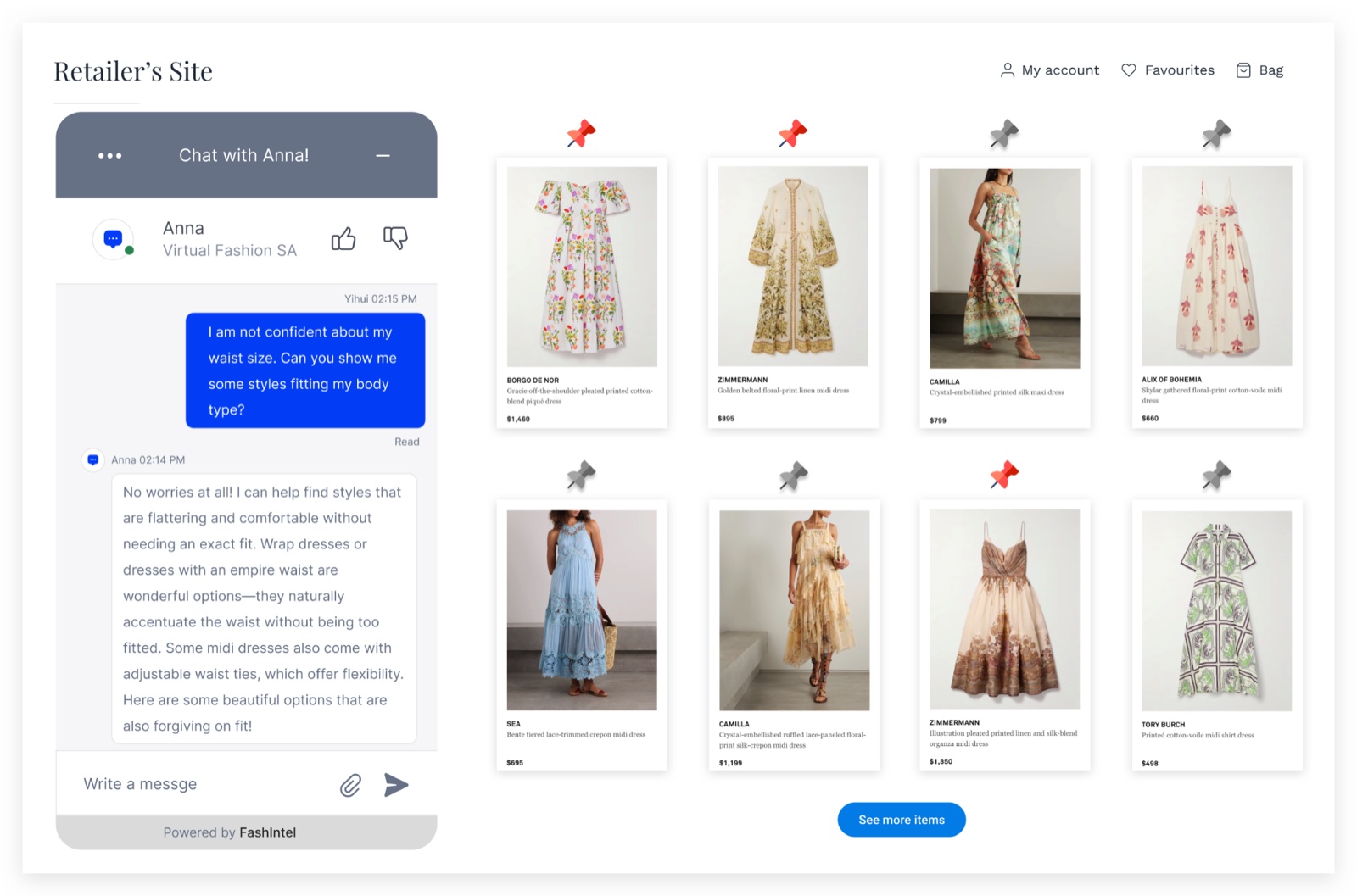This screenshot has height=896, width=1357.
Task: Click the Favourites heart icon
Action: tap(1129, 70)
